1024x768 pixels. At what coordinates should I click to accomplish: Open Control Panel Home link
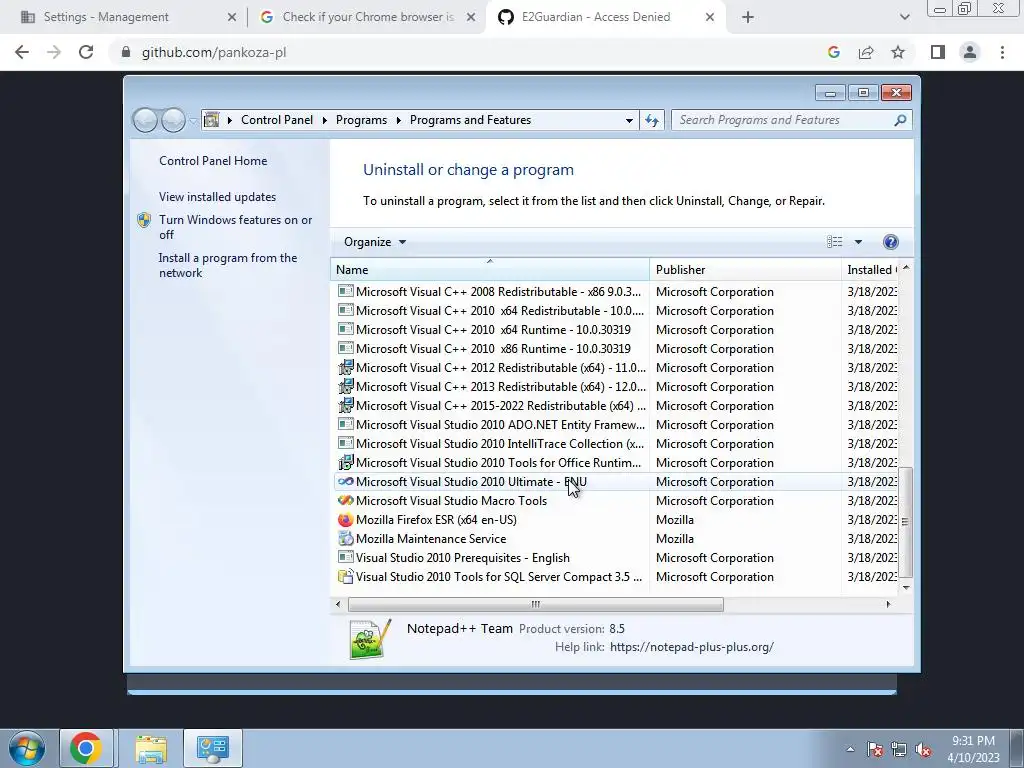coord(213,161)
